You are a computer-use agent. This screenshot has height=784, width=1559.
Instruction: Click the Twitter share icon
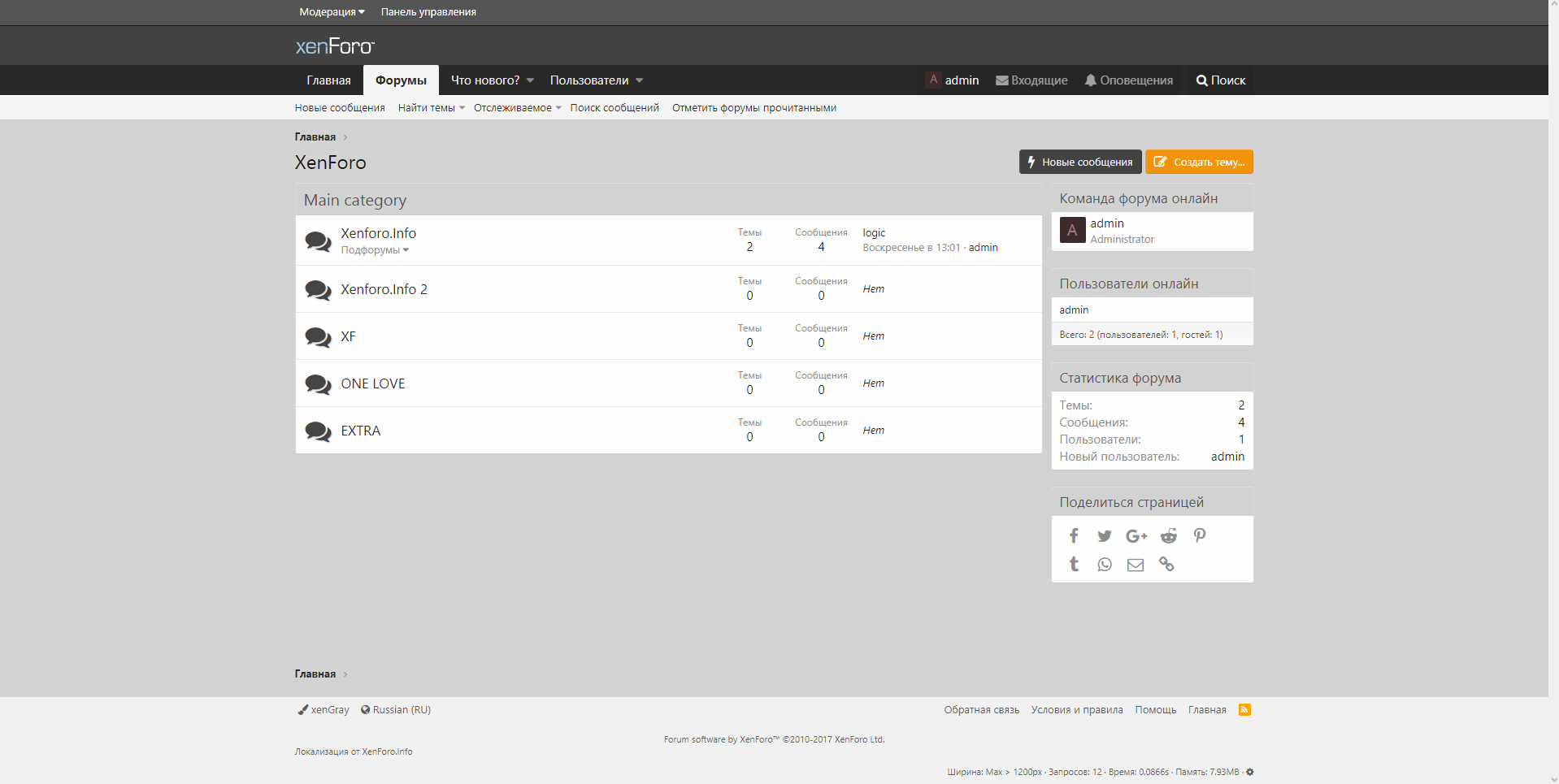(x=1104, y=536)
